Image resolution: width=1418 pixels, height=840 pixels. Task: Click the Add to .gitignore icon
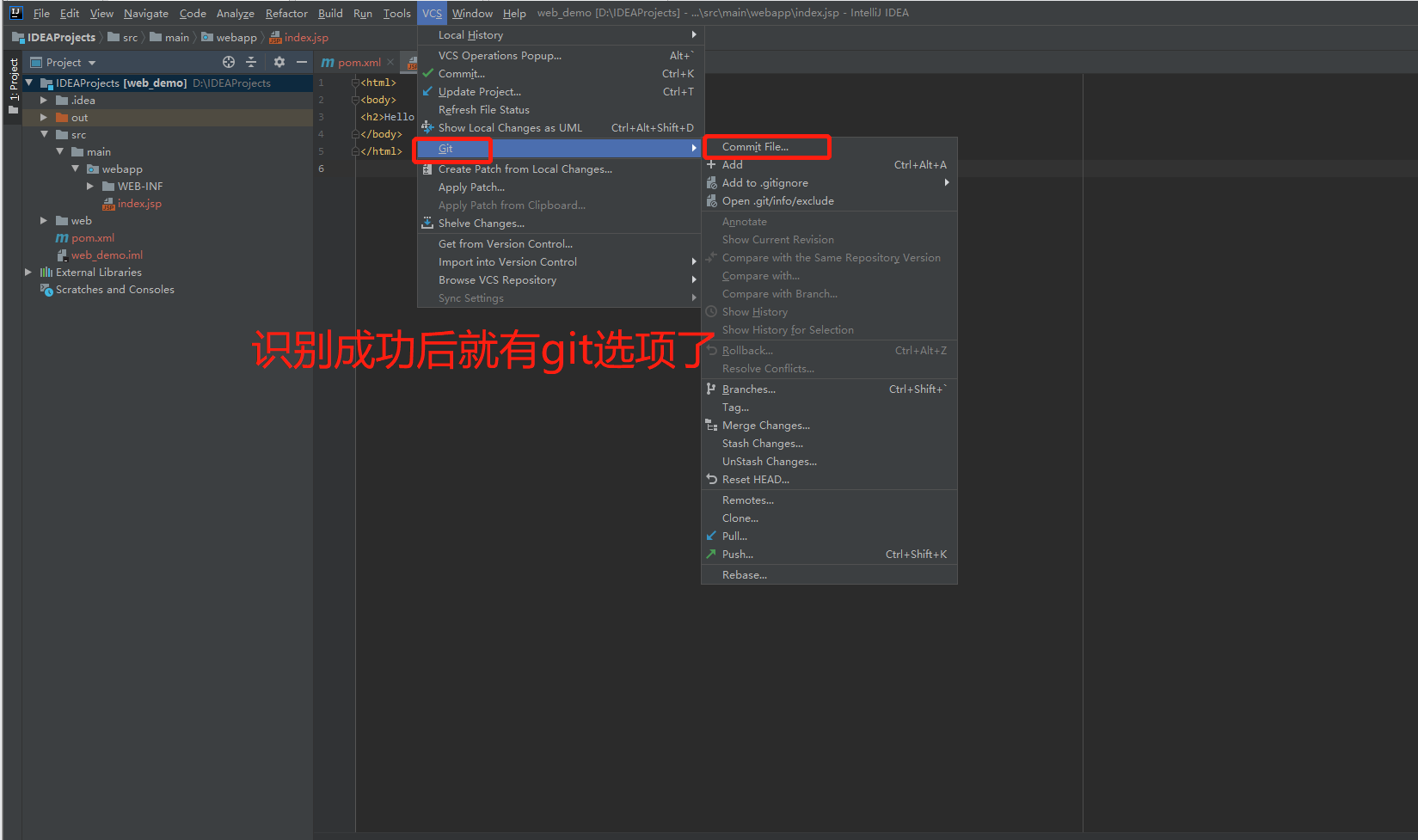pos(711,183)
